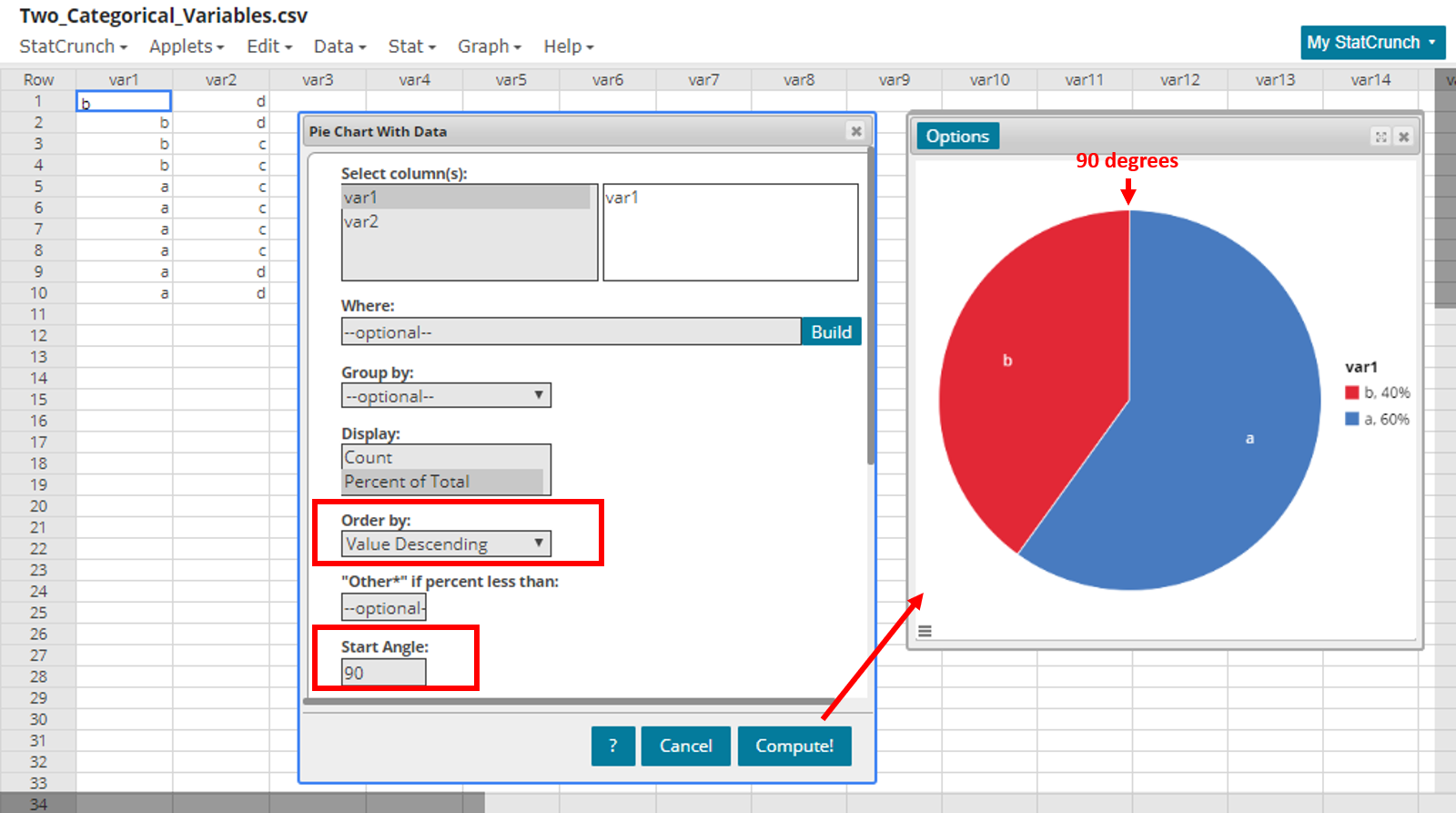Expand the Order by Value Descending dropdown

tap(446, 544)
